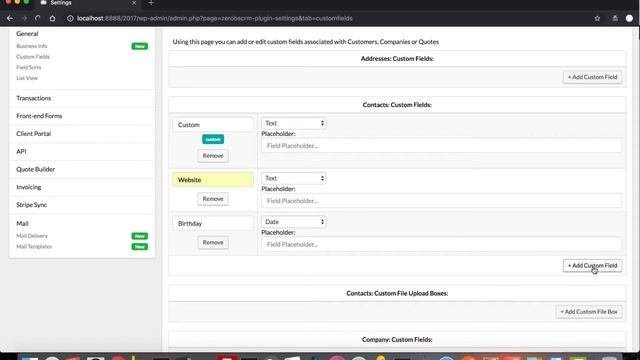Open the API settings section
The width and height of the screenshot is (640, 360).
21,151
